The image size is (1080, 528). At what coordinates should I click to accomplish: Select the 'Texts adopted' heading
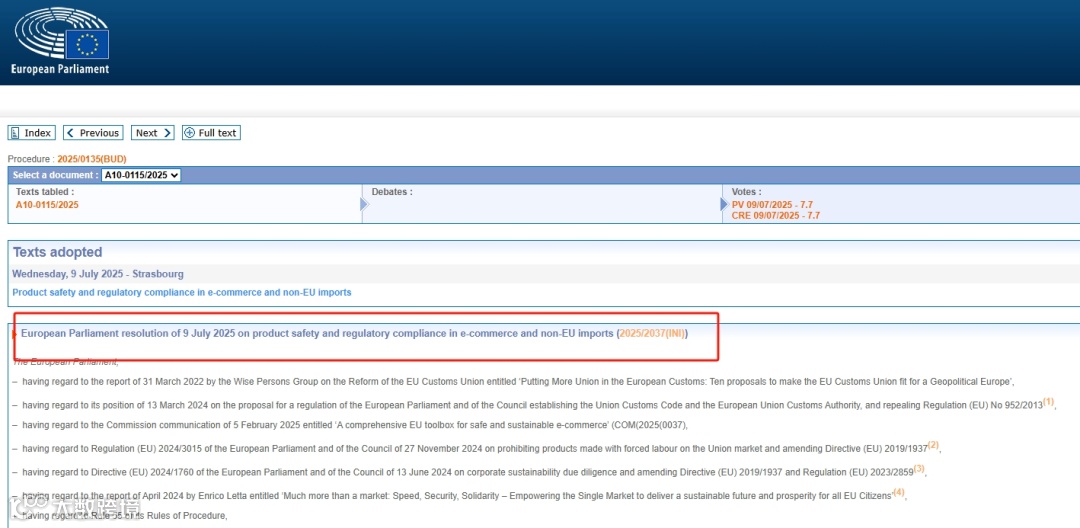[x=57, y=252]
